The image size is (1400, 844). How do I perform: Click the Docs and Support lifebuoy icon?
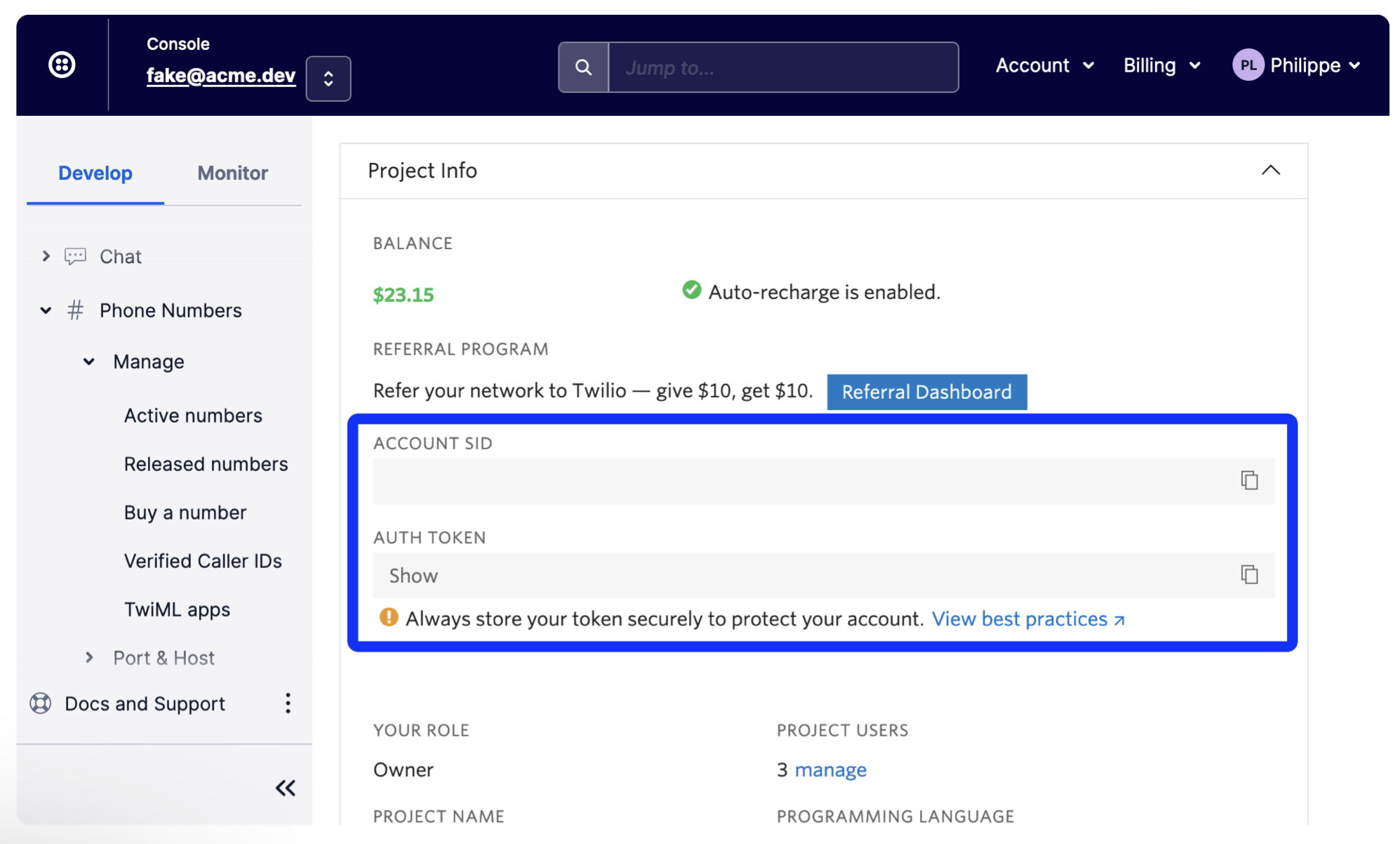tap(41, 704)
